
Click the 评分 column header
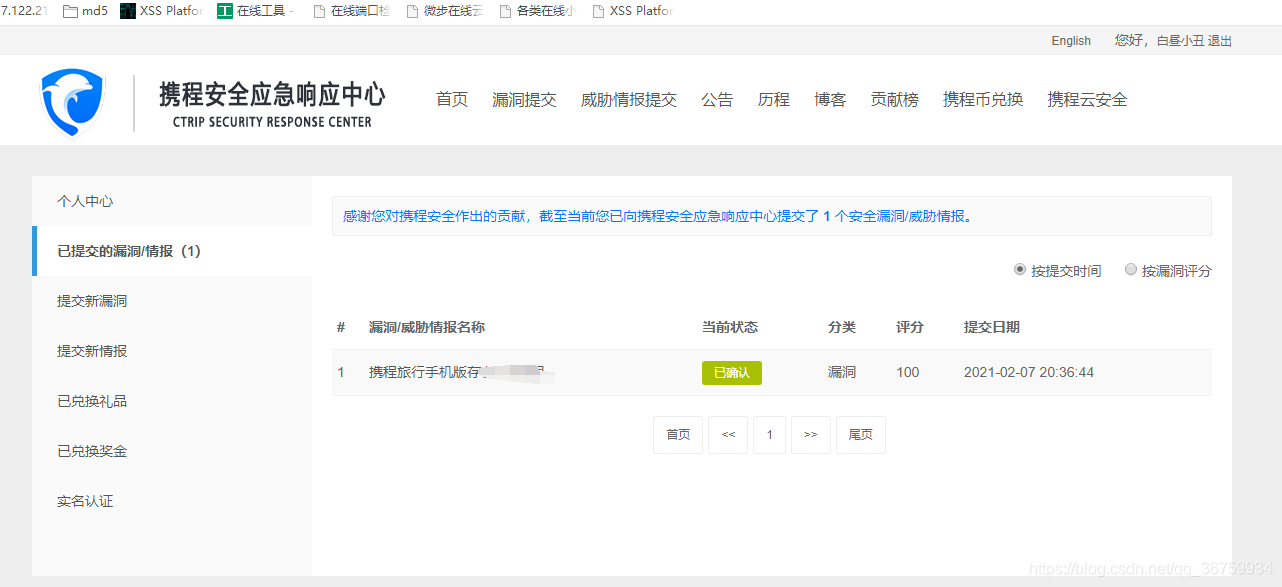[x=910, y=327]
